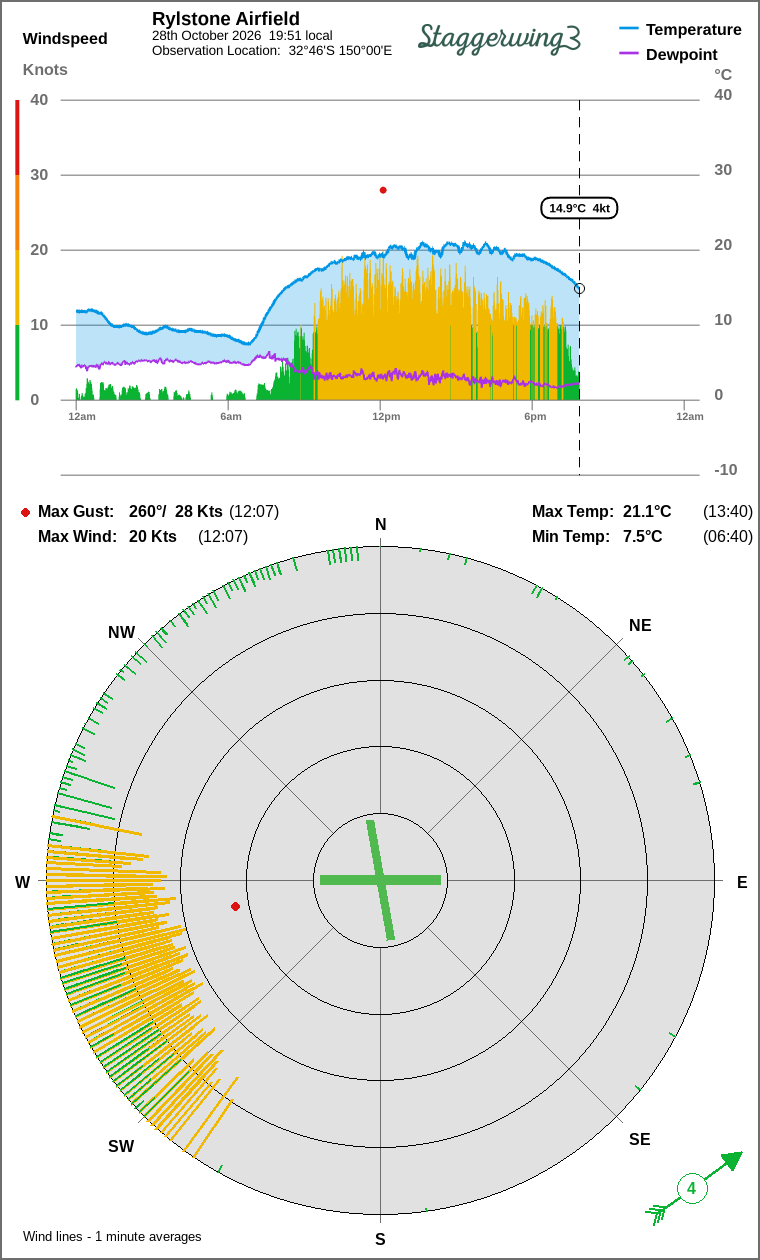Click the Min Temp value 7.5°C

[642, 536]
